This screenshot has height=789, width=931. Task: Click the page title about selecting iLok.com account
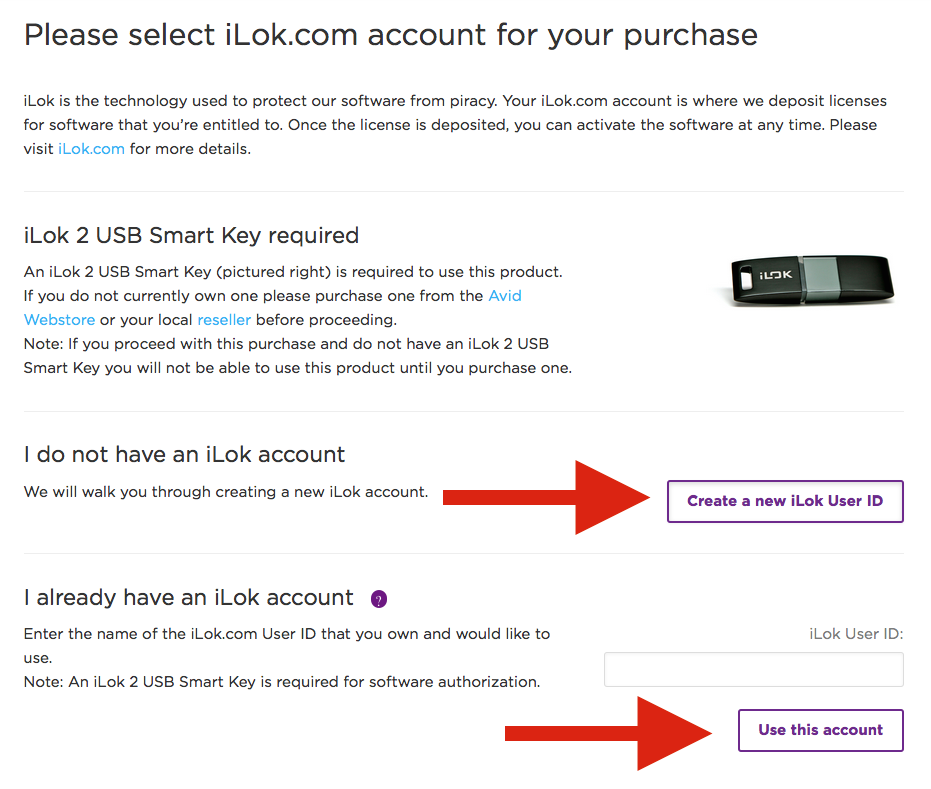[390, 35]
